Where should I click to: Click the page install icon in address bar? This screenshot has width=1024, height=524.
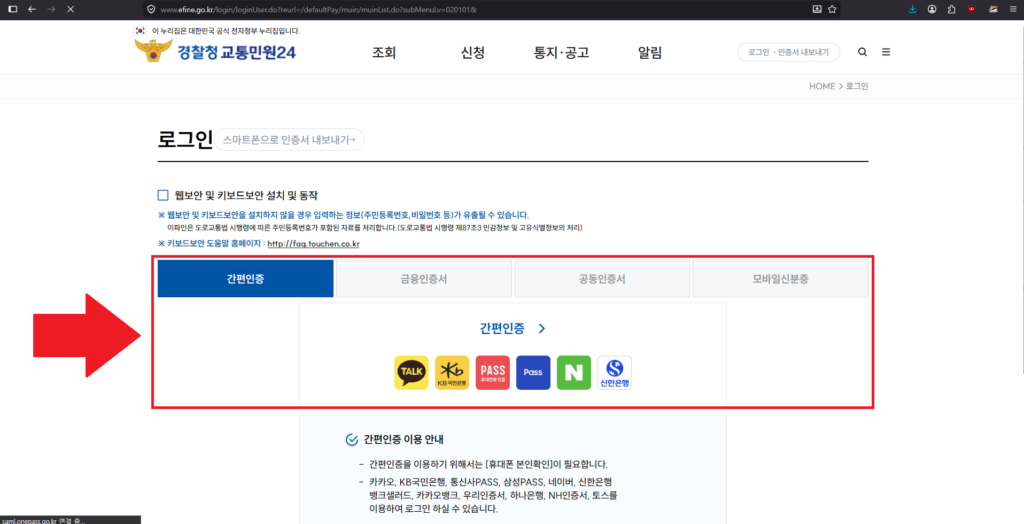(x=817, y=9)
